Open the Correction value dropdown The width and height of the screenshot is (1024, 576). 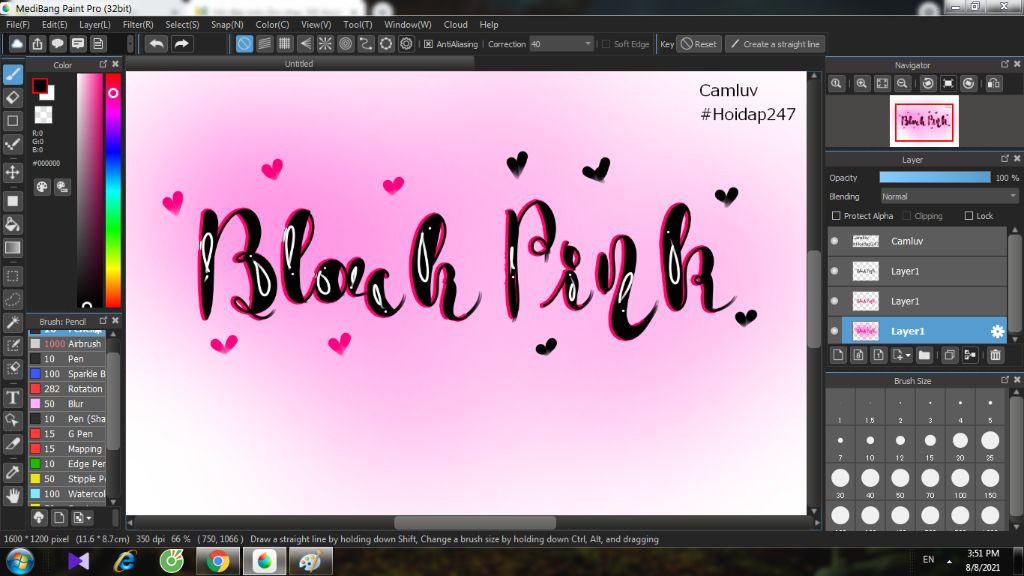point(587,44)
